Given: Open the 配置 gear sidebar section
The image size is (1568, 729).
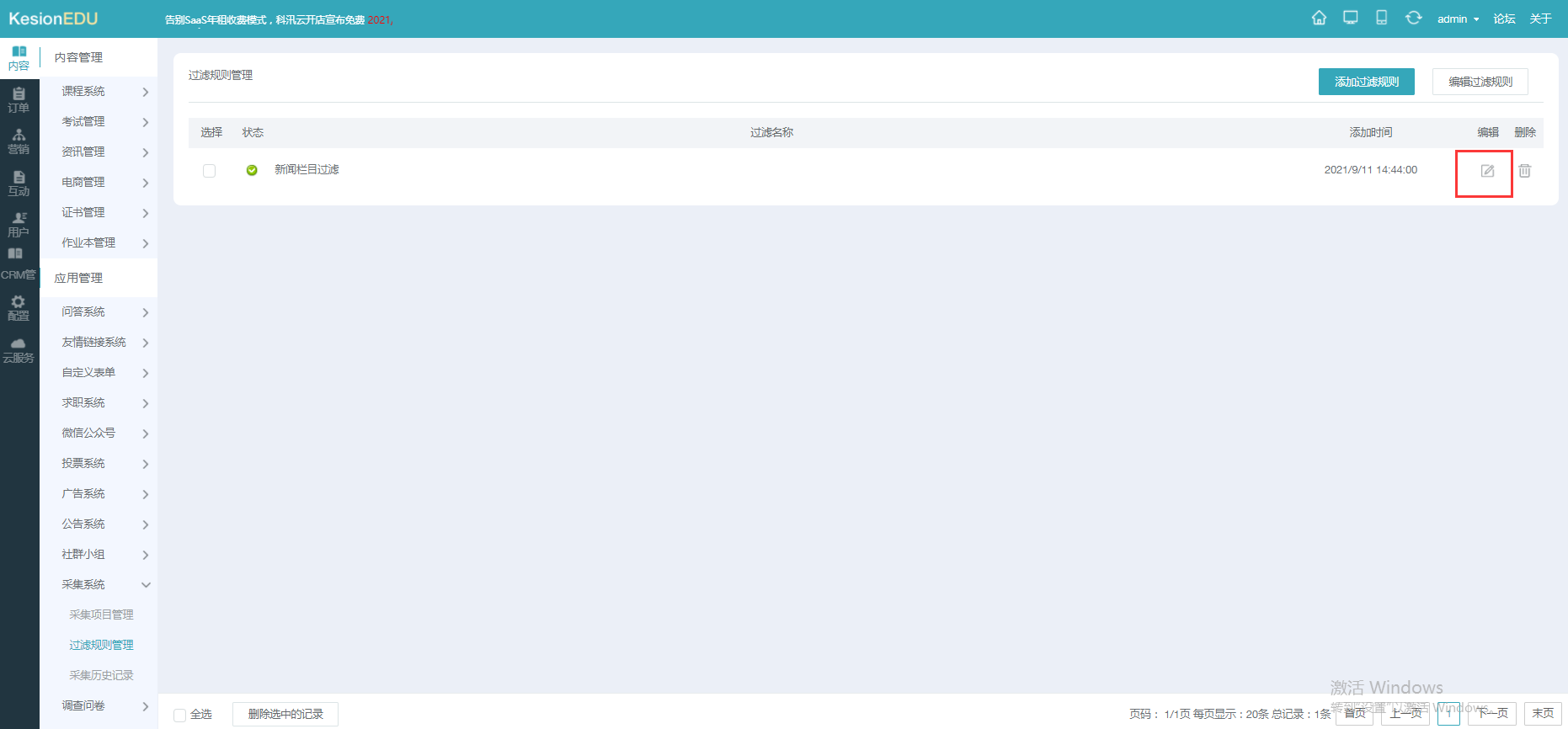Looking at the screenshot, I should [x=19, y=307].
